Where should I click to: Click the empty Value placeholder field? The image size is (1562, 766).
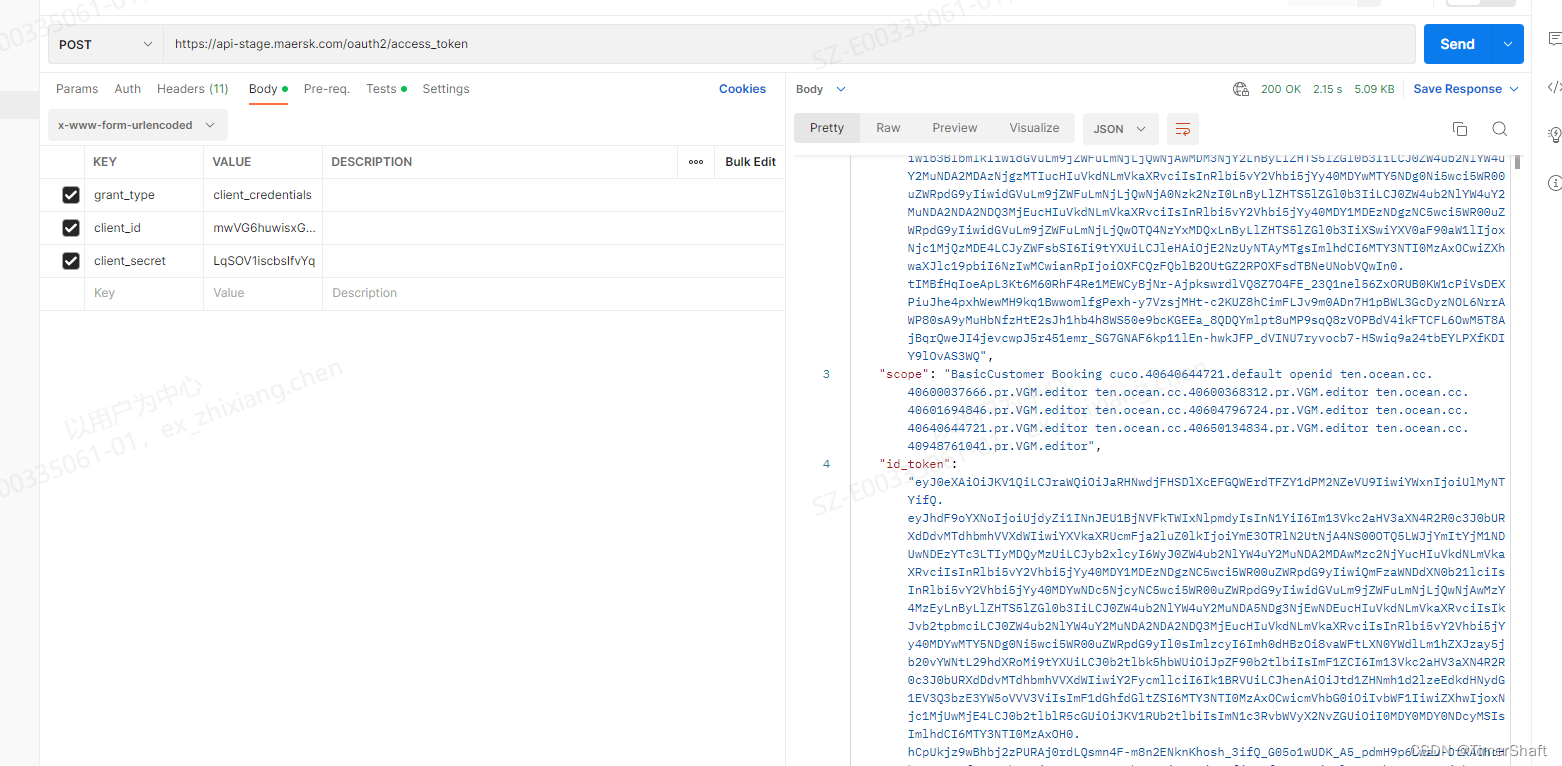pyautogui.click(x=262, y=294)
